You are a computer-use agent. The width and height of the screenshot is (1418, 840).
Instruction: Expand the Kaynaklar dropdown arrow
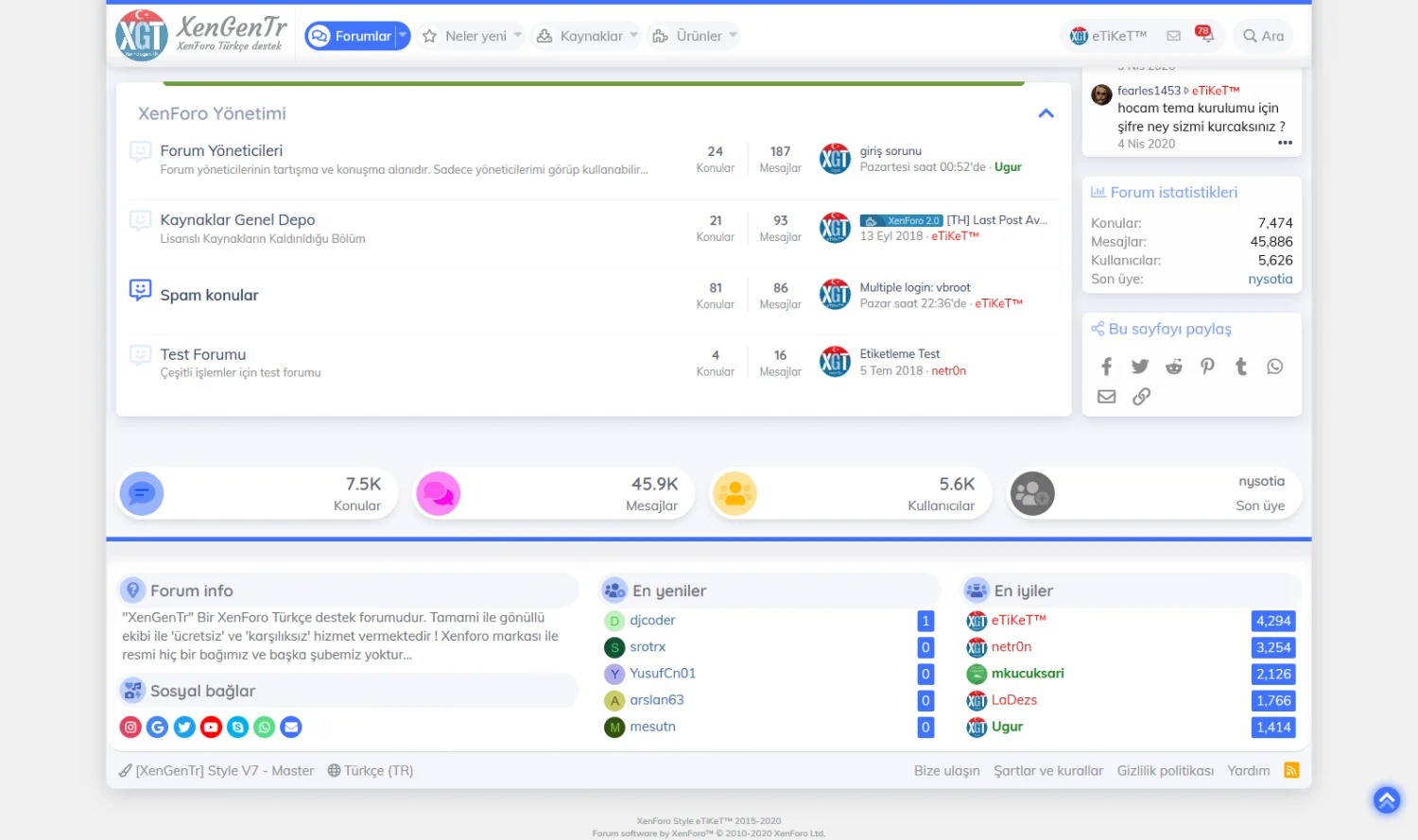[633, 36]
